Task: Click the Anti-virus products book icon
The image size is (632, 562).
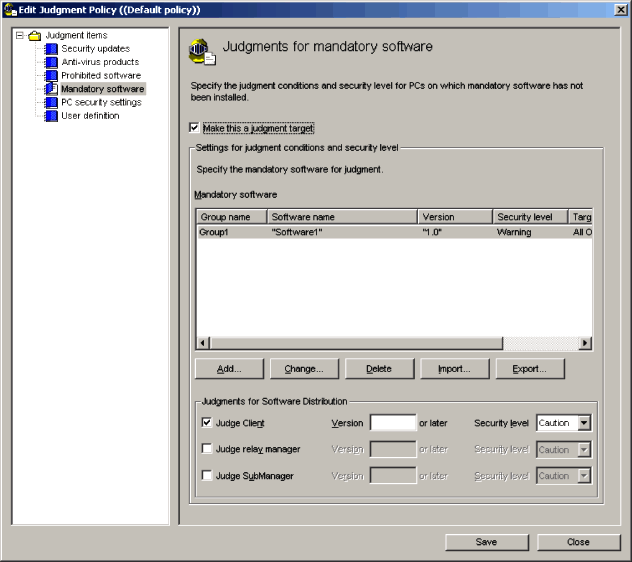Action: point(51,62)
